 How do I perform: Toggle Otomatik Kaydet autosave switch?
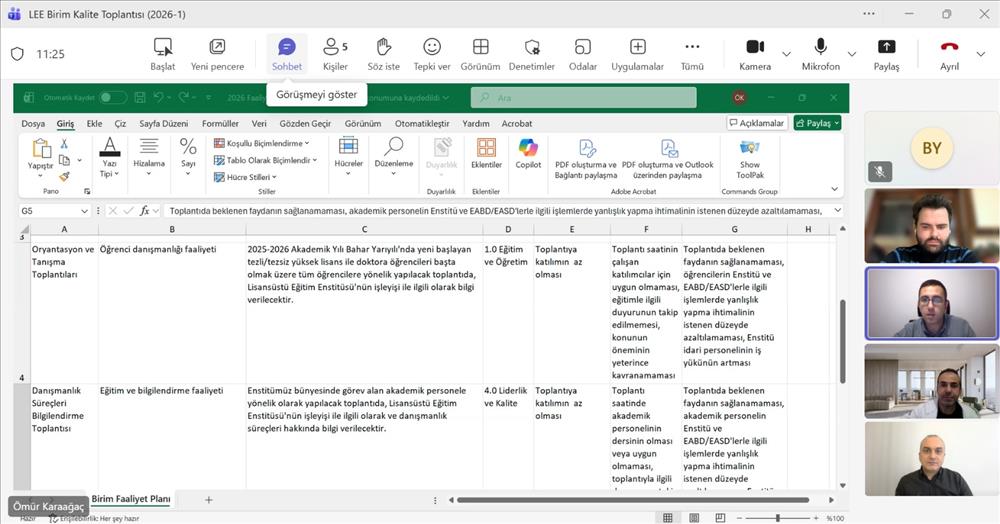(112, 98)
